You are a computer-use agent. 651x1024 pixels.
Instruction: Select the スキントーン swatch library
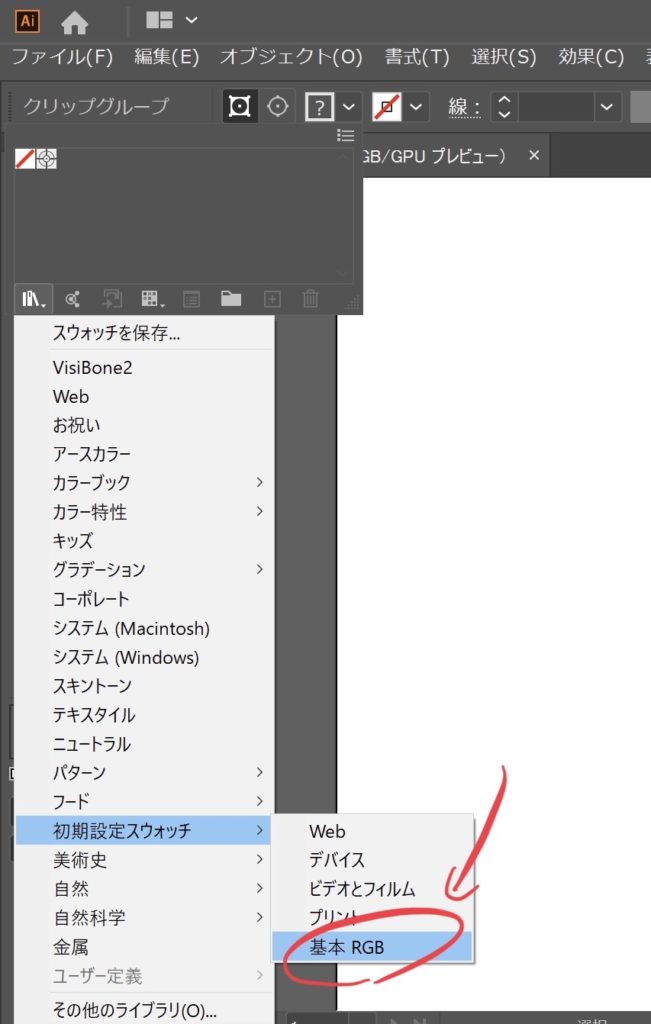click(144, 686)
